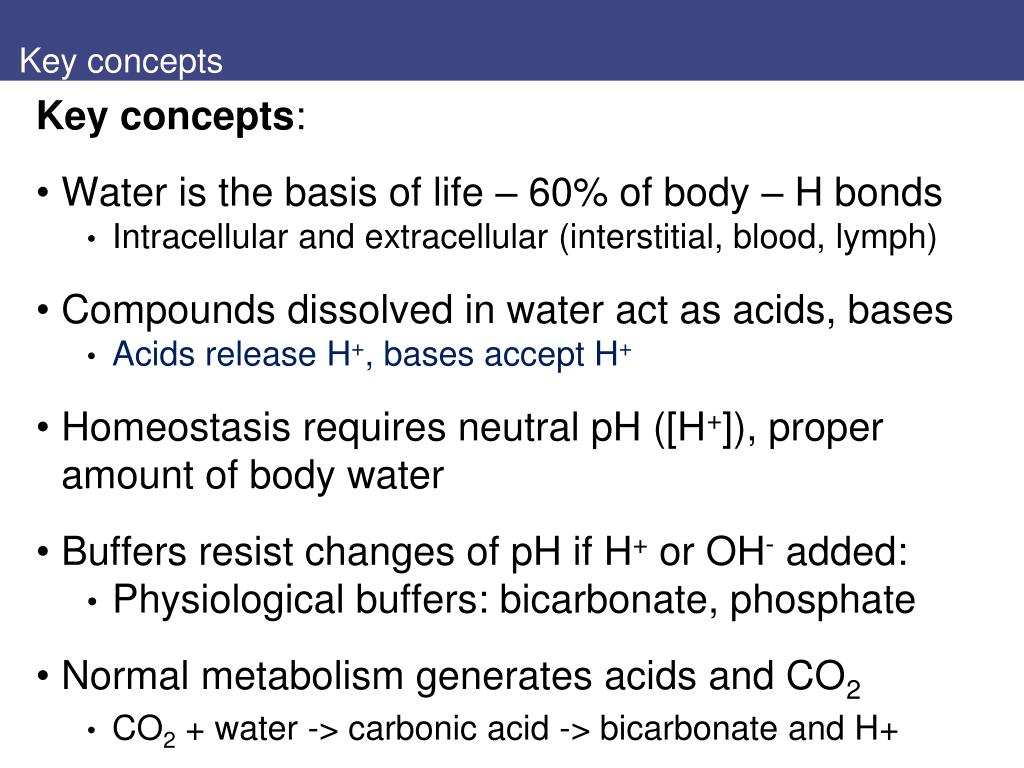Click the '60%' text in the first bullet

(x=567, y=193)
